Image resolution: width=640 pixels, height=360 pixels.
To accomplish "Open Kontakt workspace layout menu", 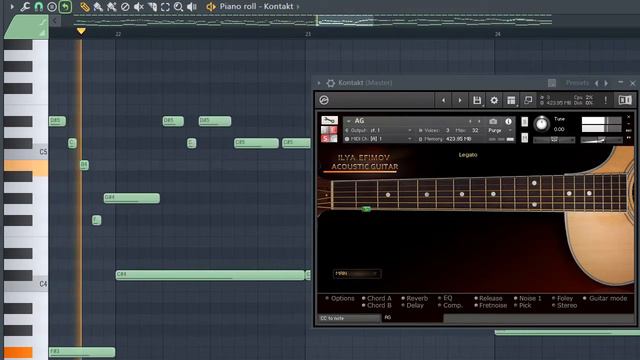I will pyautogui.click(x=511, y=100).
